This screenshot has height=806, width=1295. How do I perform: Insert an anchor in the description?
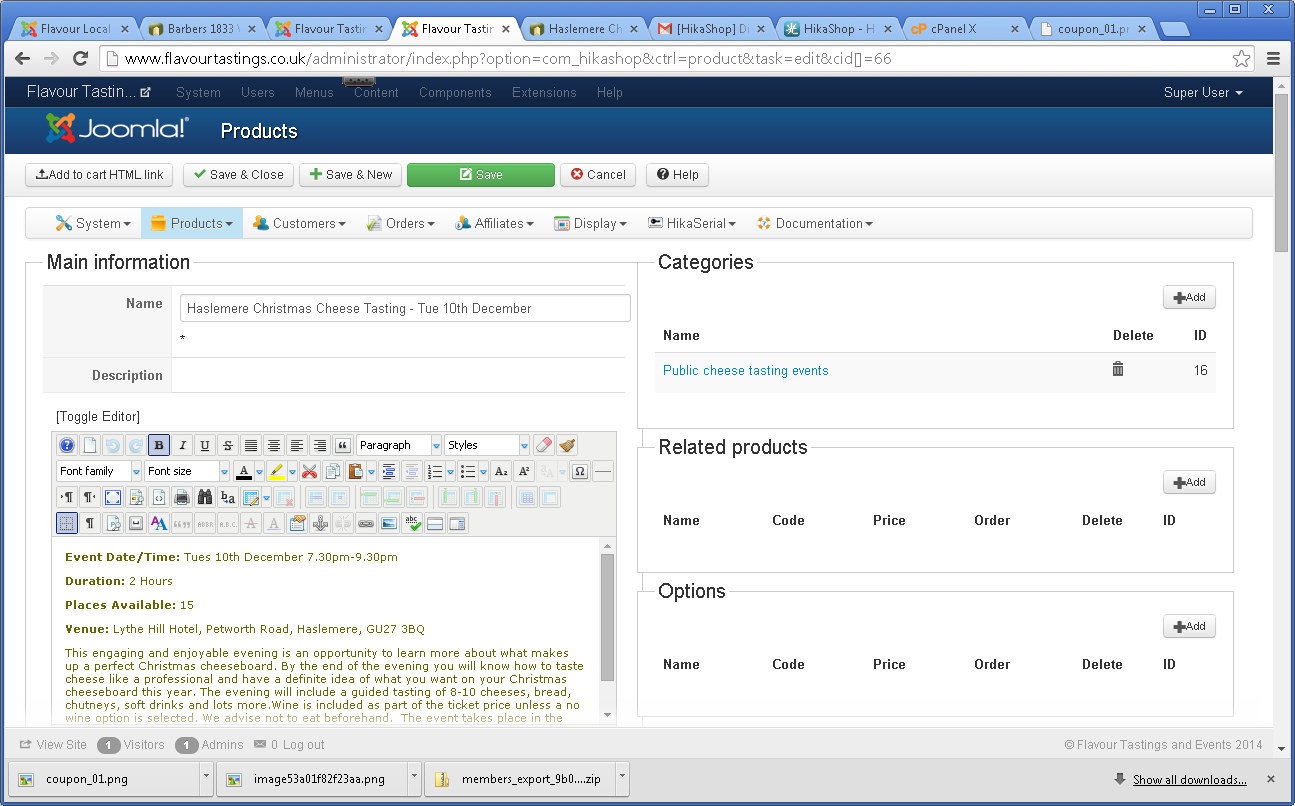point(320,523)
